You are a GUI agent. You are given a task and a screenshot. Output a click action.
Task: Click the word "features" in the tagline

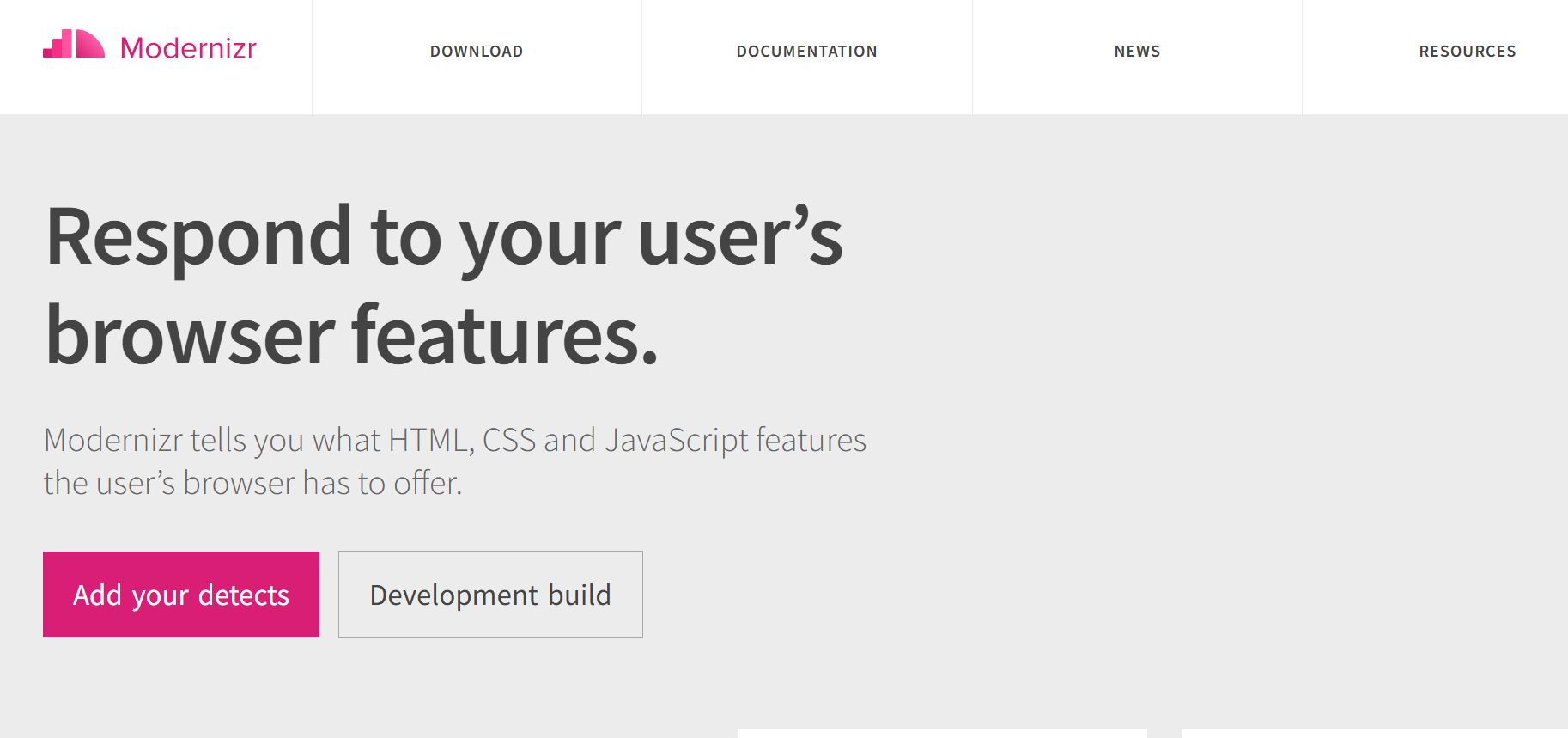click(811, 440)
